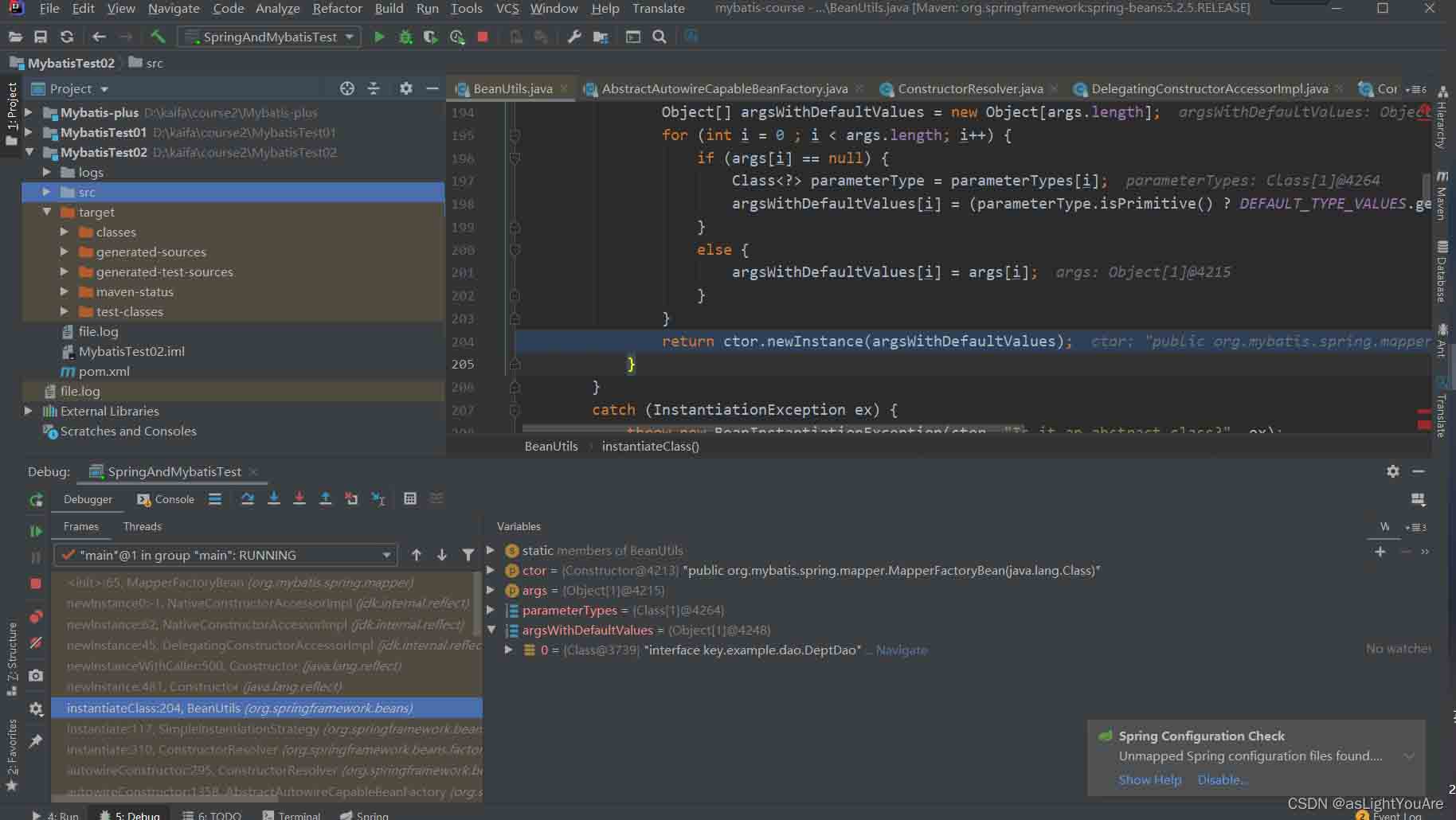
Task: Click the Step Over debug icon
Action: click(248, 498)
